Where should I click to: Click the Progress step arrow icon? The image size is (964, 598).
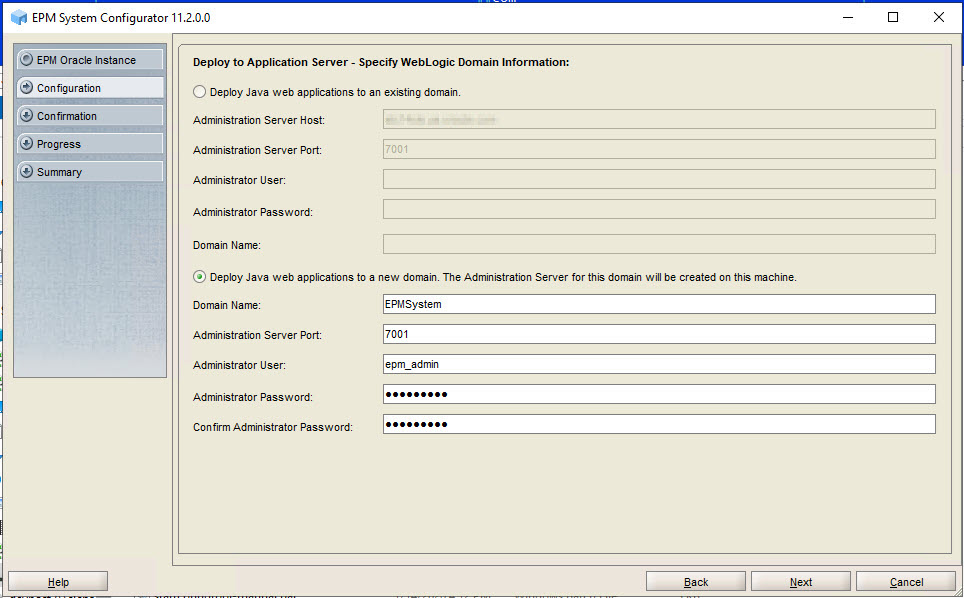26,144
